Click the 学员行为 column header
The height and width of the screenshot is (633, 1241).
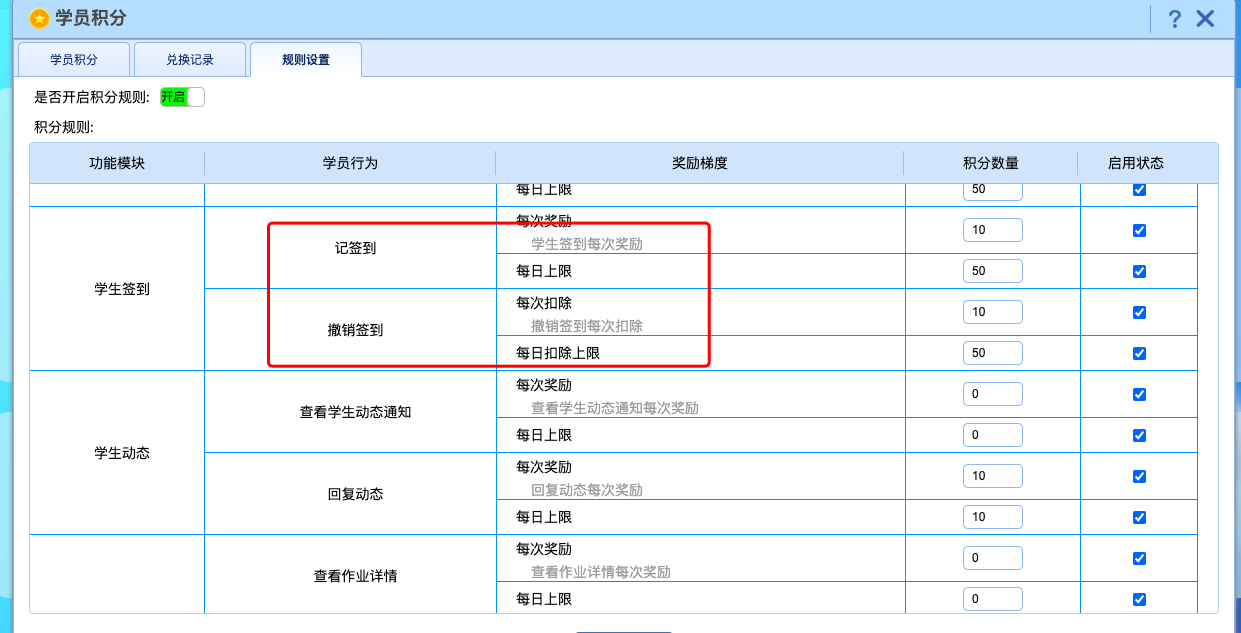[x=350, y=163]
